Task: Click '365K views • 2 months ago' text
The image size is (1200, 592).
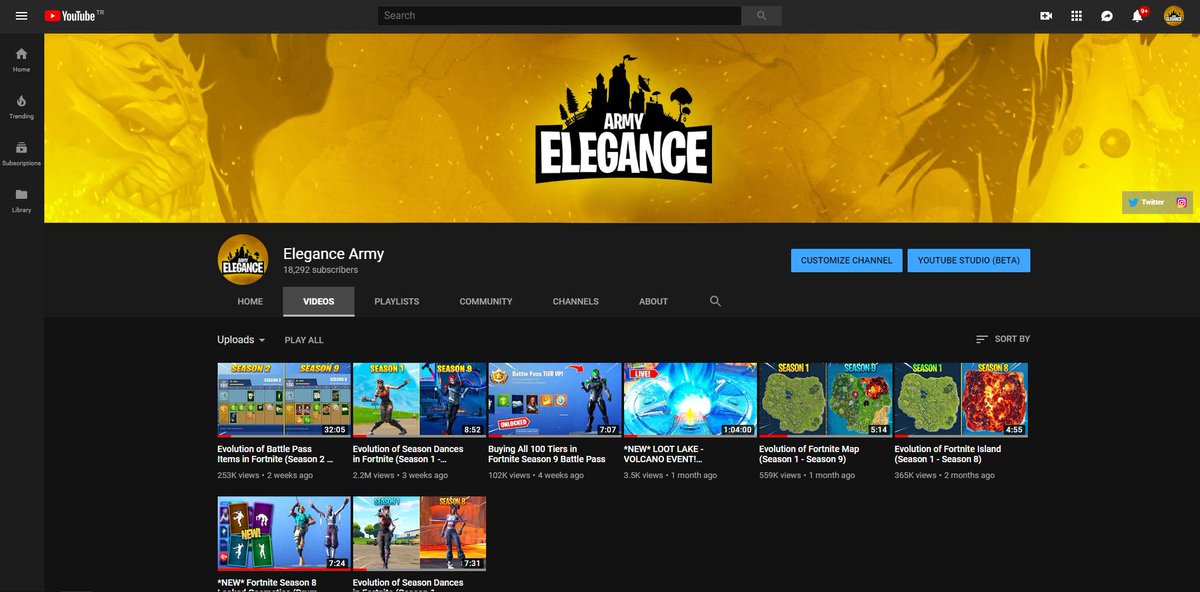Action: [945, 476]
